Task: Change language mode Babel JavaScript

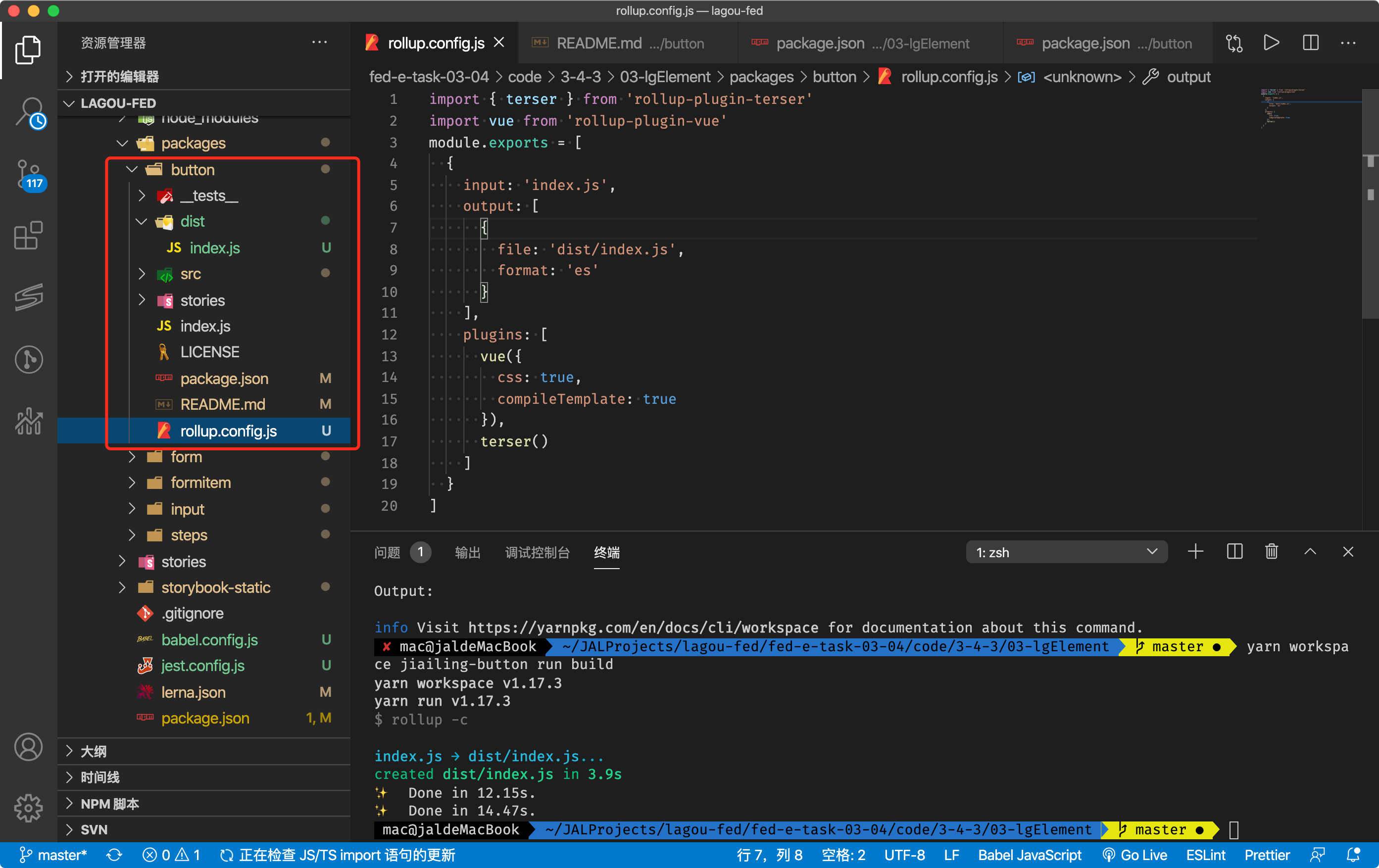Action: (1029, 855)
